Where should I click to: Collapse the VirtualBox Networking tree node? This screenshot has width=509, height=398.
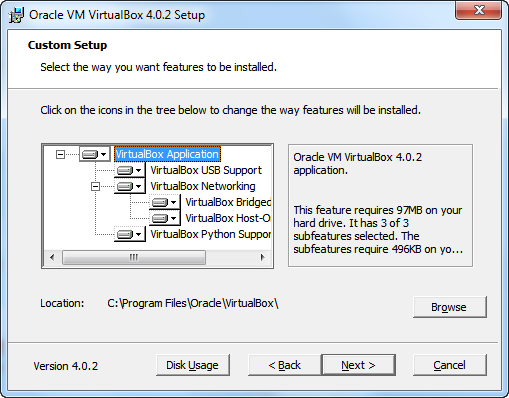click(x=95, y=186)
